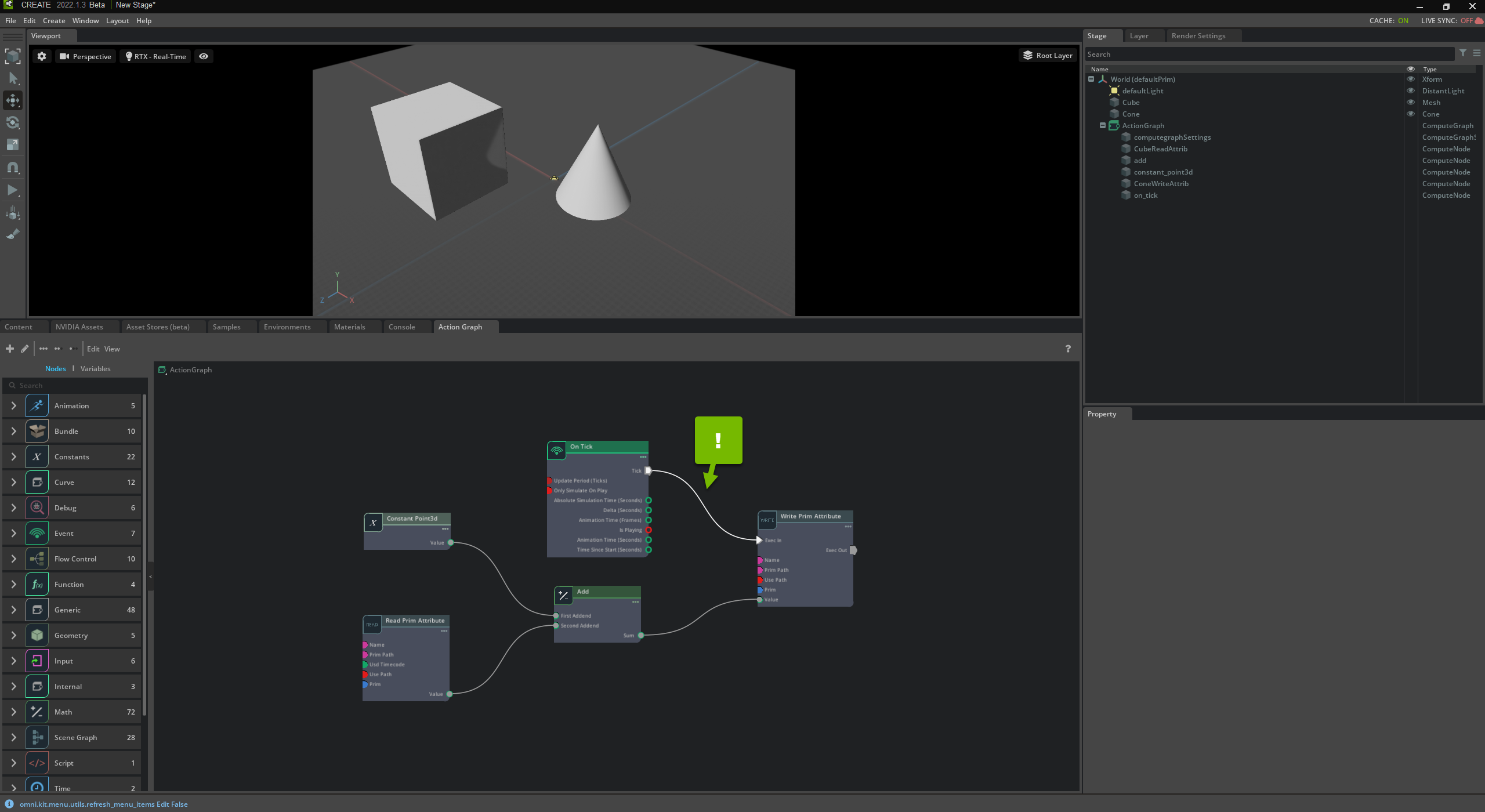
Task: Click the Root Layer button
Action: [1048, 55]
